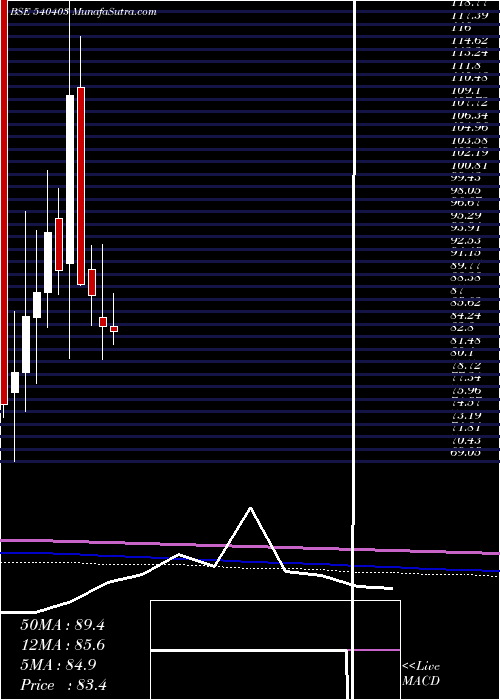500x700 pixels.
Task: Click the tall red candlestick beside the white one
Action: (81, 186)
